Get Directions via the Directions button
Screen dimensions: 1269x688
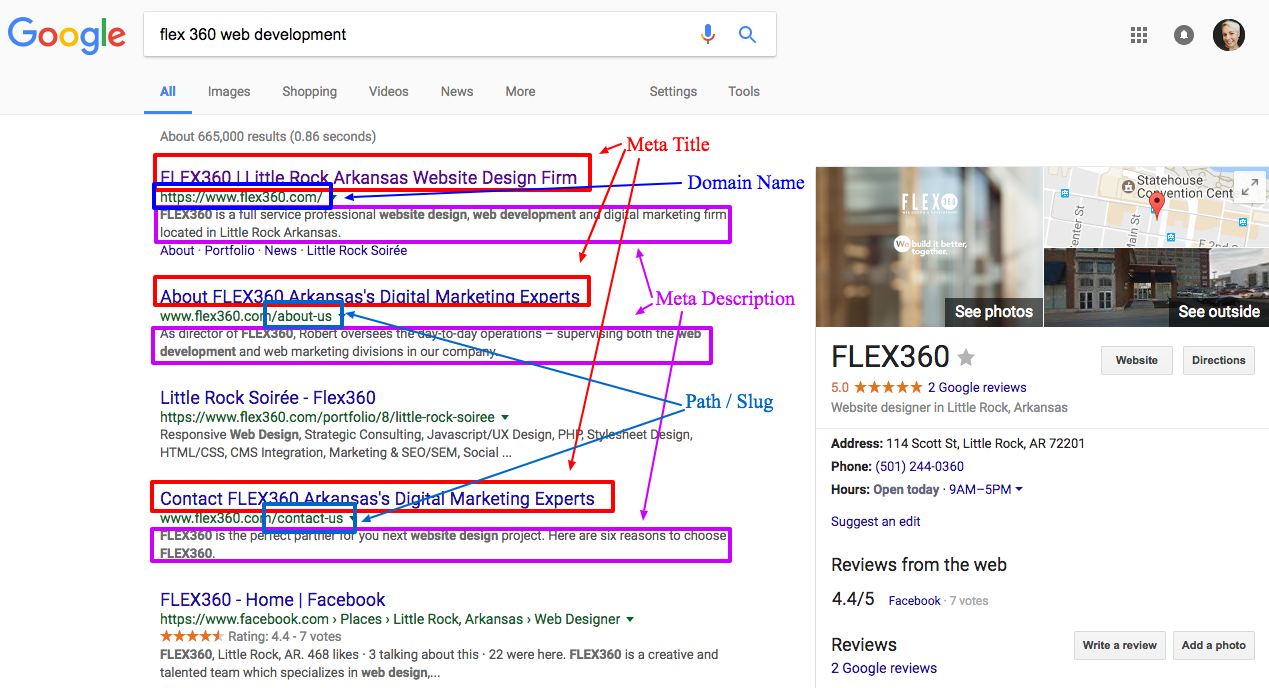pyautogui.click(x=1218, y=360)
